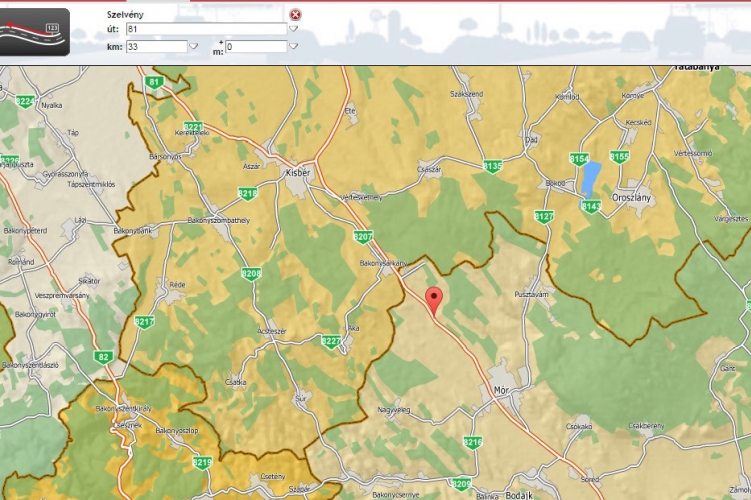Screen dimensions: 751x500
Task: Click the 8207 road shield icon
Action: (363, 237)
